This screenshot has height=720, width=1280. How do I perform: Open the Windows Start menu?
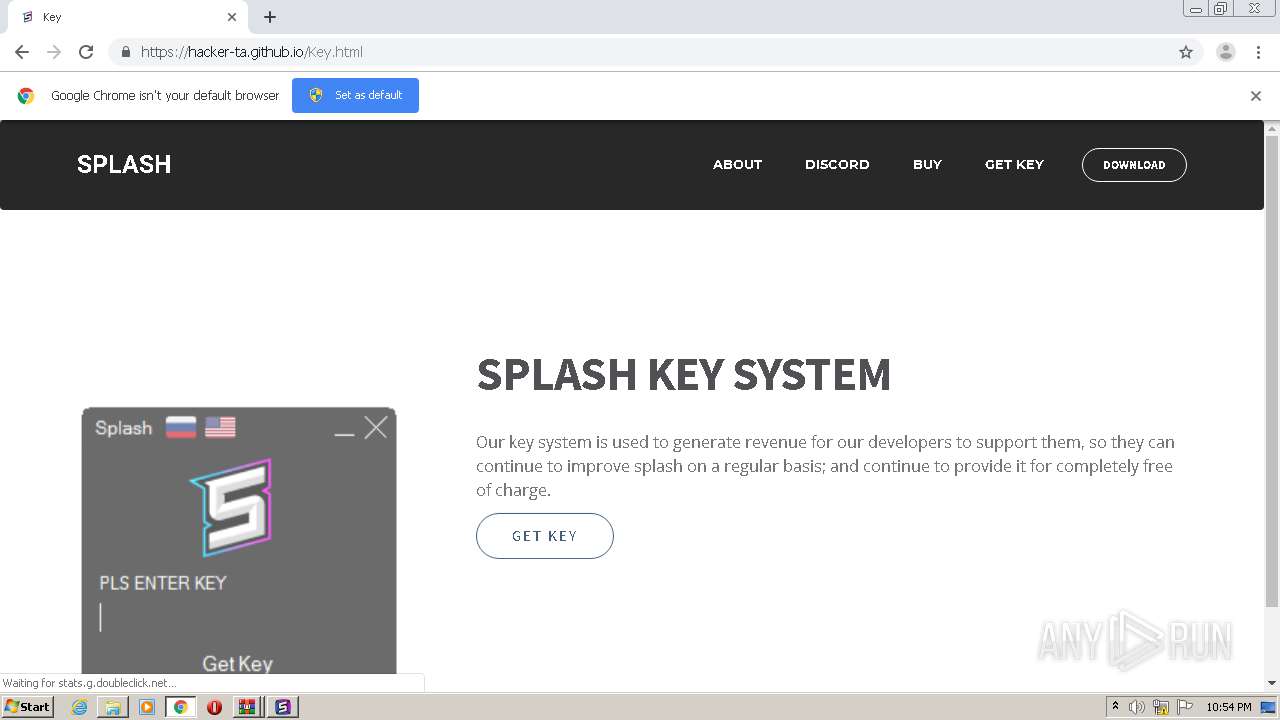(27, 707)
